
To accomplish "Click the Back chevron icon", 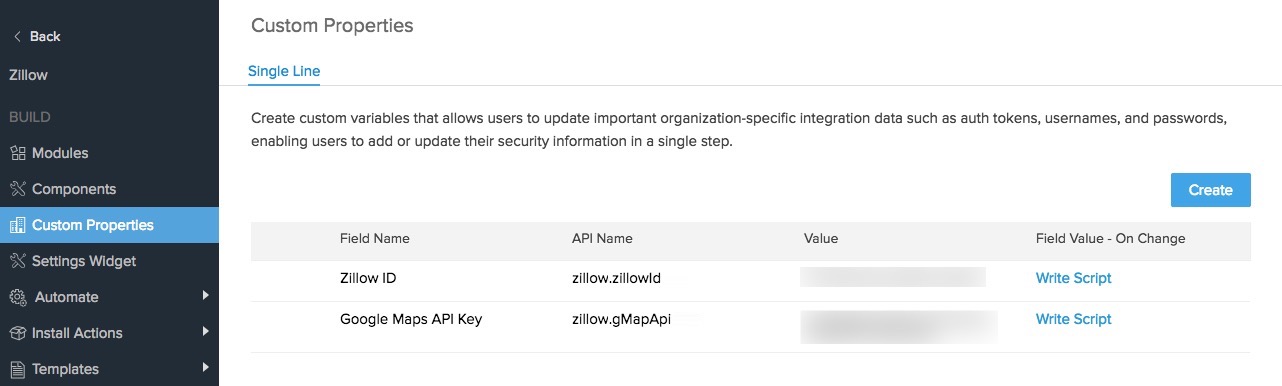I will [x=16, y=36].
